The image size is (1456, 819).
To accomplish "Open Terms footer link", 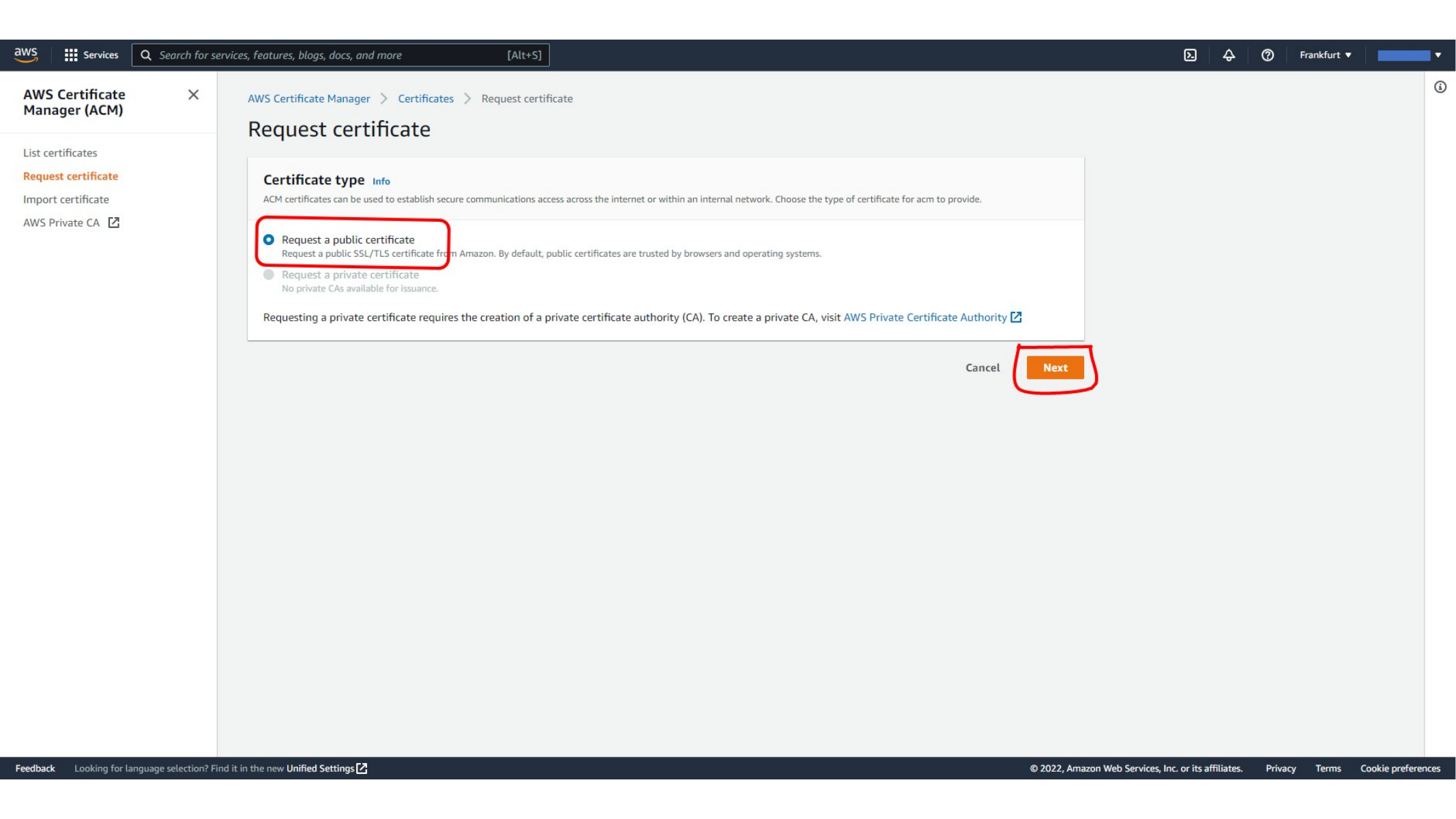I will 1328,768.
